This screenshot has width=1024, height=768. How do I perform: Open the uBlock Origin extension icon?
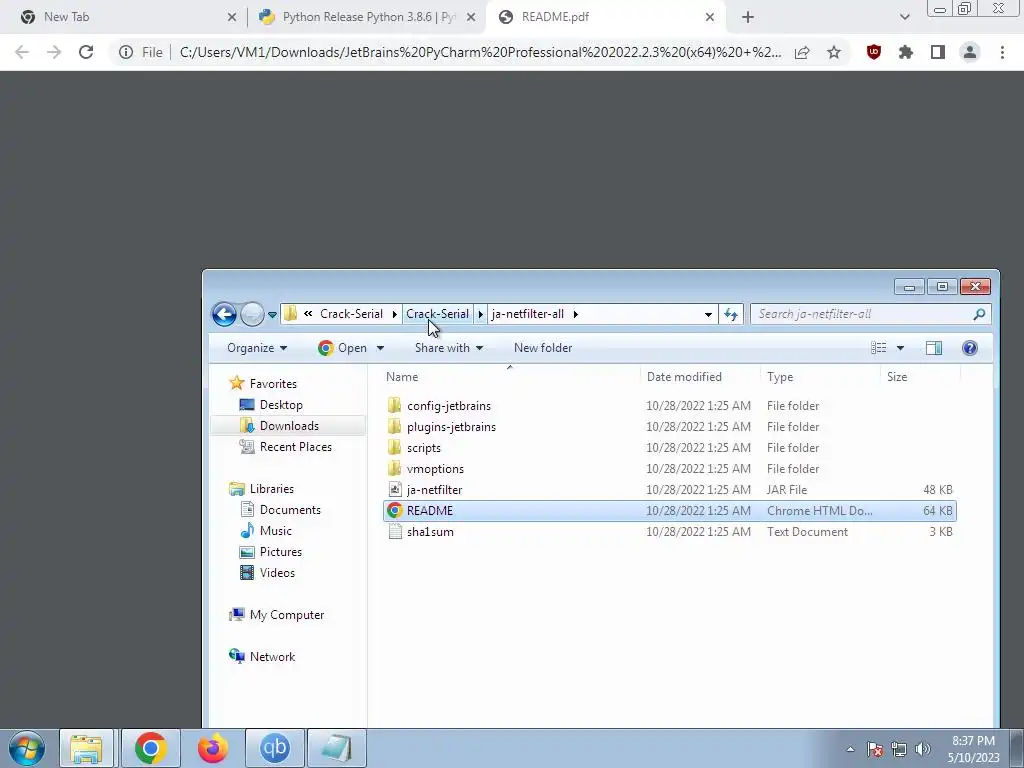[873, 52]
